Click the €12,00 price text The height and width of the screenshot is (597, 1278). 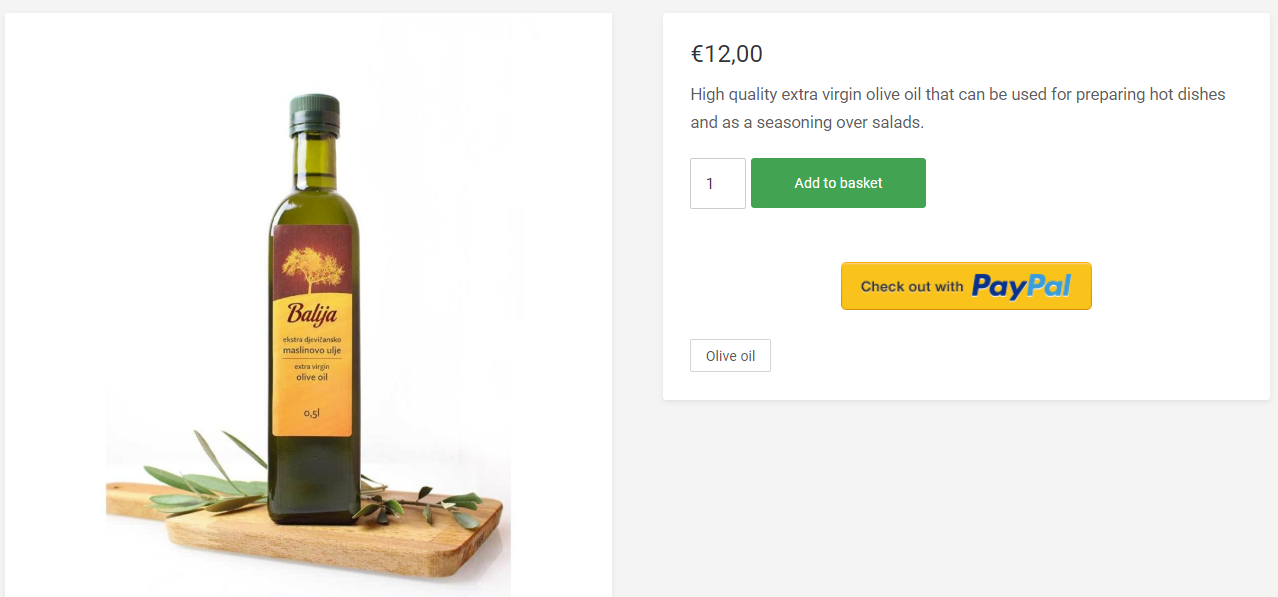pos(726,54)
